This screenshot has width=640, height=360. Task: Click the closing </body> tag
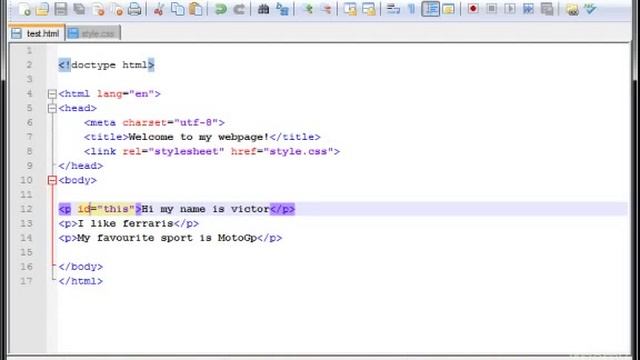80,267
